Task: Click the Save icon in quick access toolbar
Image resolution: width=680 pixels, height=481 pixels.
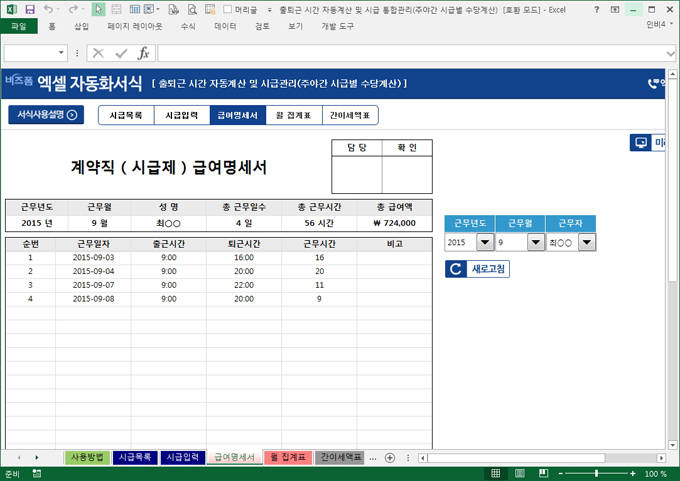Action: coord(30,9)
